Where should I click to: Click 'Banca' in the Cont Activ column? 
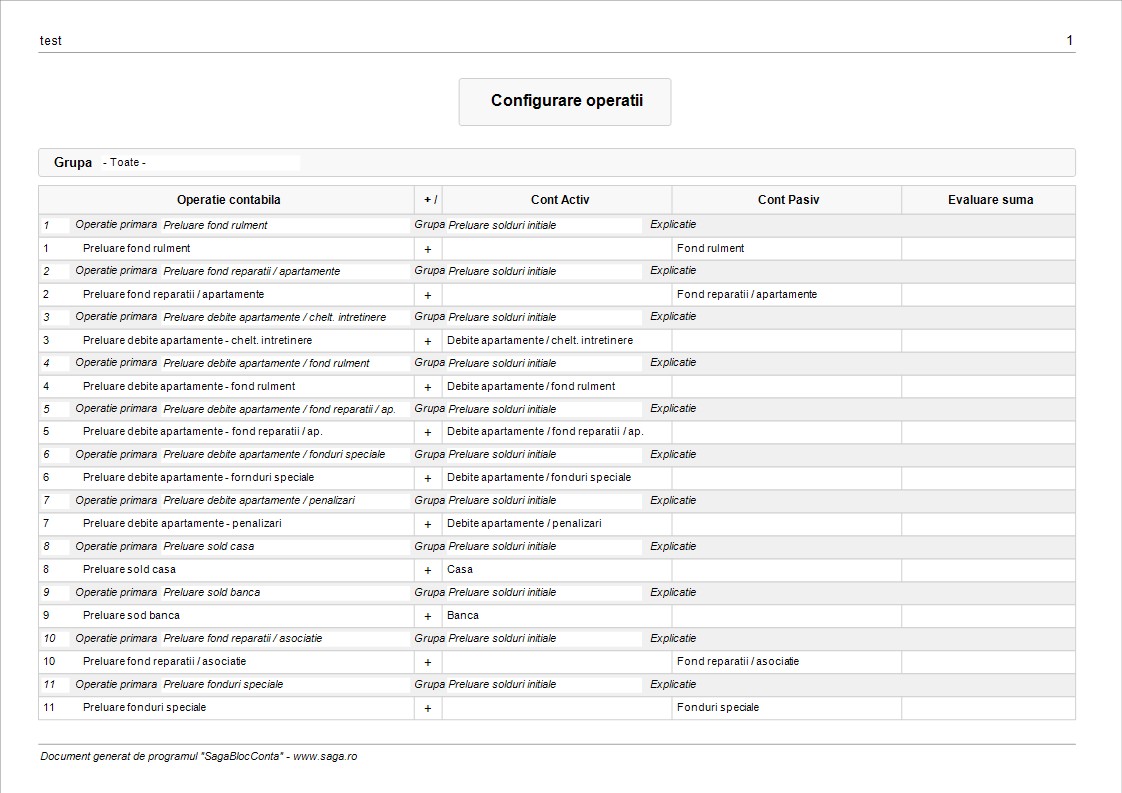(463, 615)
